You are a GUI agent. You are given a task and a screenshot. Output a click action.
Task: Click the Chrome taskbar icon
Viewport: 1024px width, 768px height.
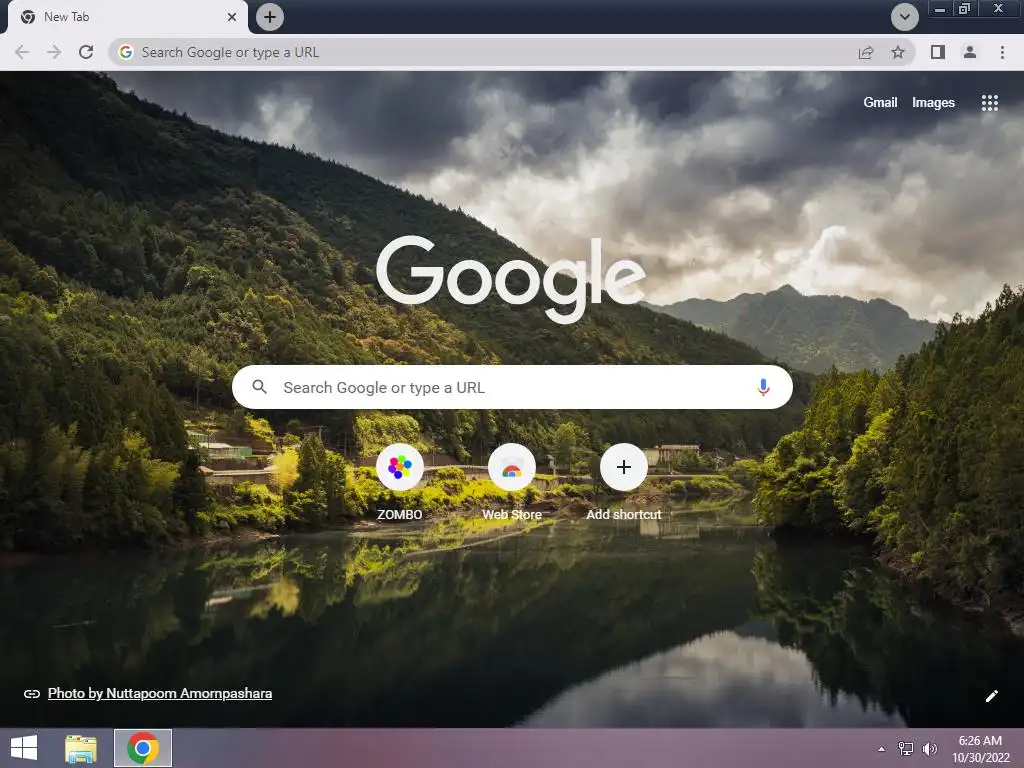(143, 748)
